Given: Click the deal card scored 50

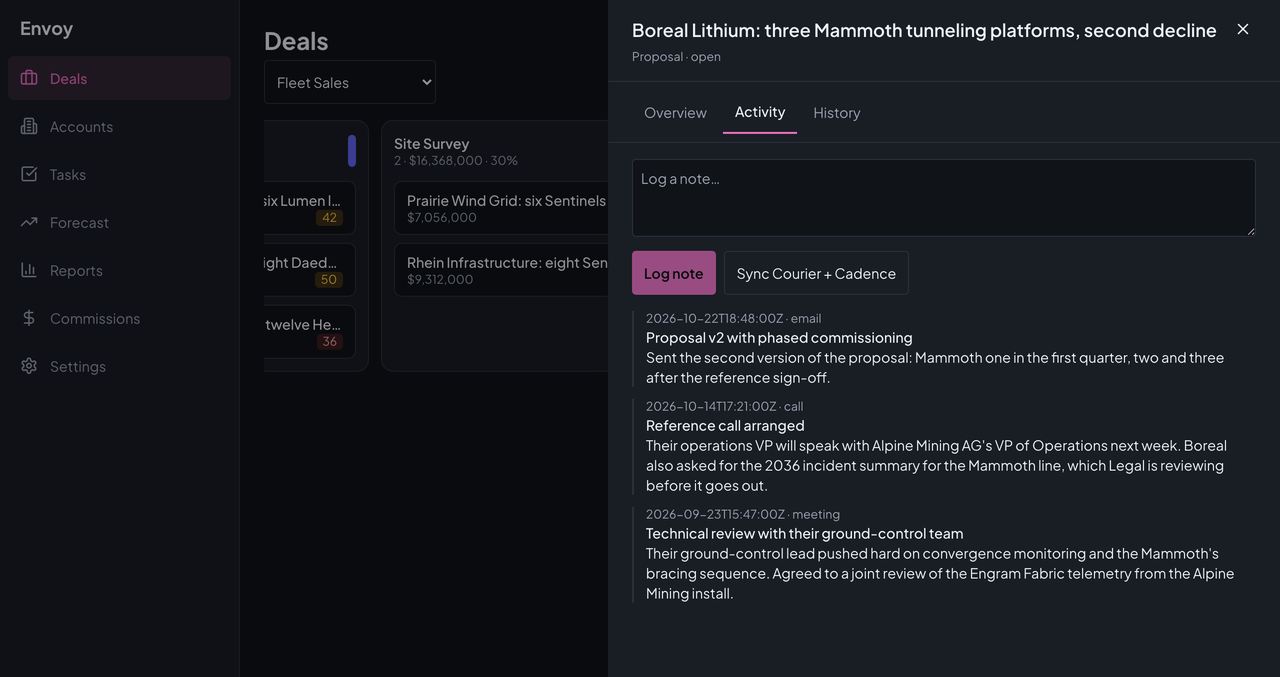Looking at the screenshot, I should 309,270.
